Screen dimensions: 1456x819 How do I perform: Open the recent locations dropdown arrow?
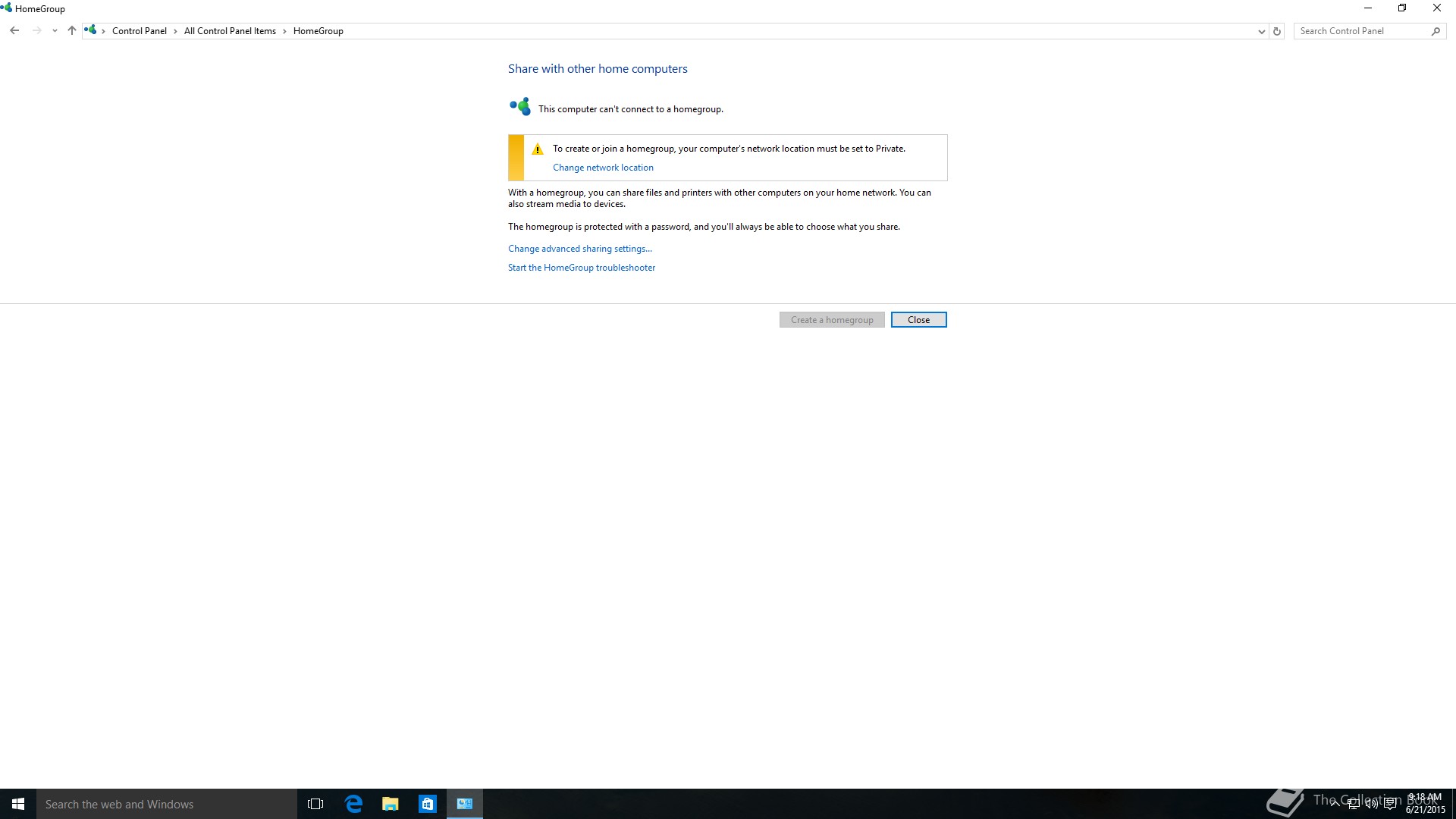(x=55, y=31)
